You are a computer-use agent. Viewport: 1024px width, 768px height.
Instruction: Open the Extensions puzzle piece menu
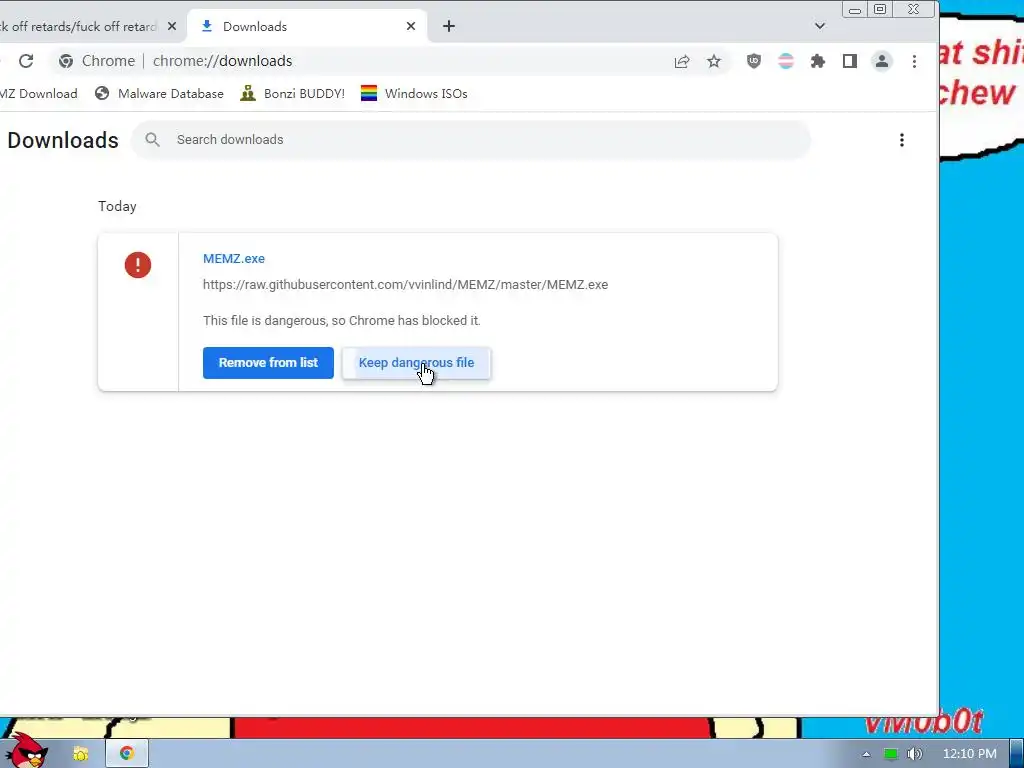(818, 61)
